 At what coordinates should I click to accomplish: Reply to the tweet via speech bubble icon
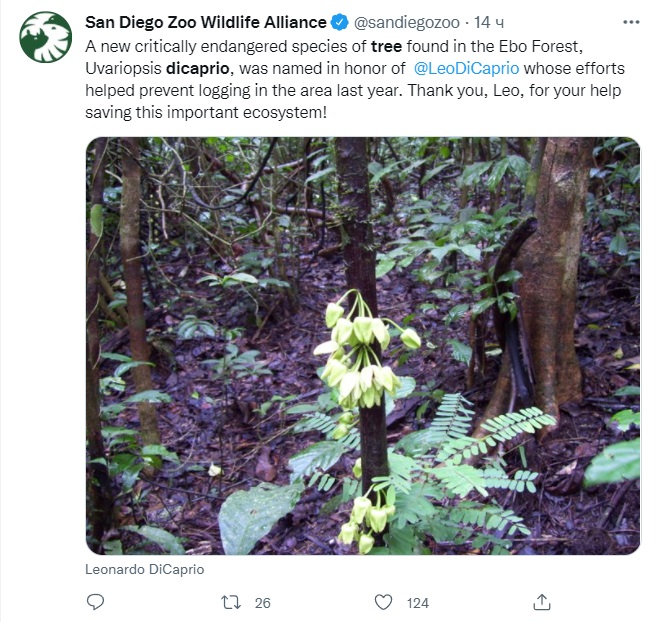[96, 601]
